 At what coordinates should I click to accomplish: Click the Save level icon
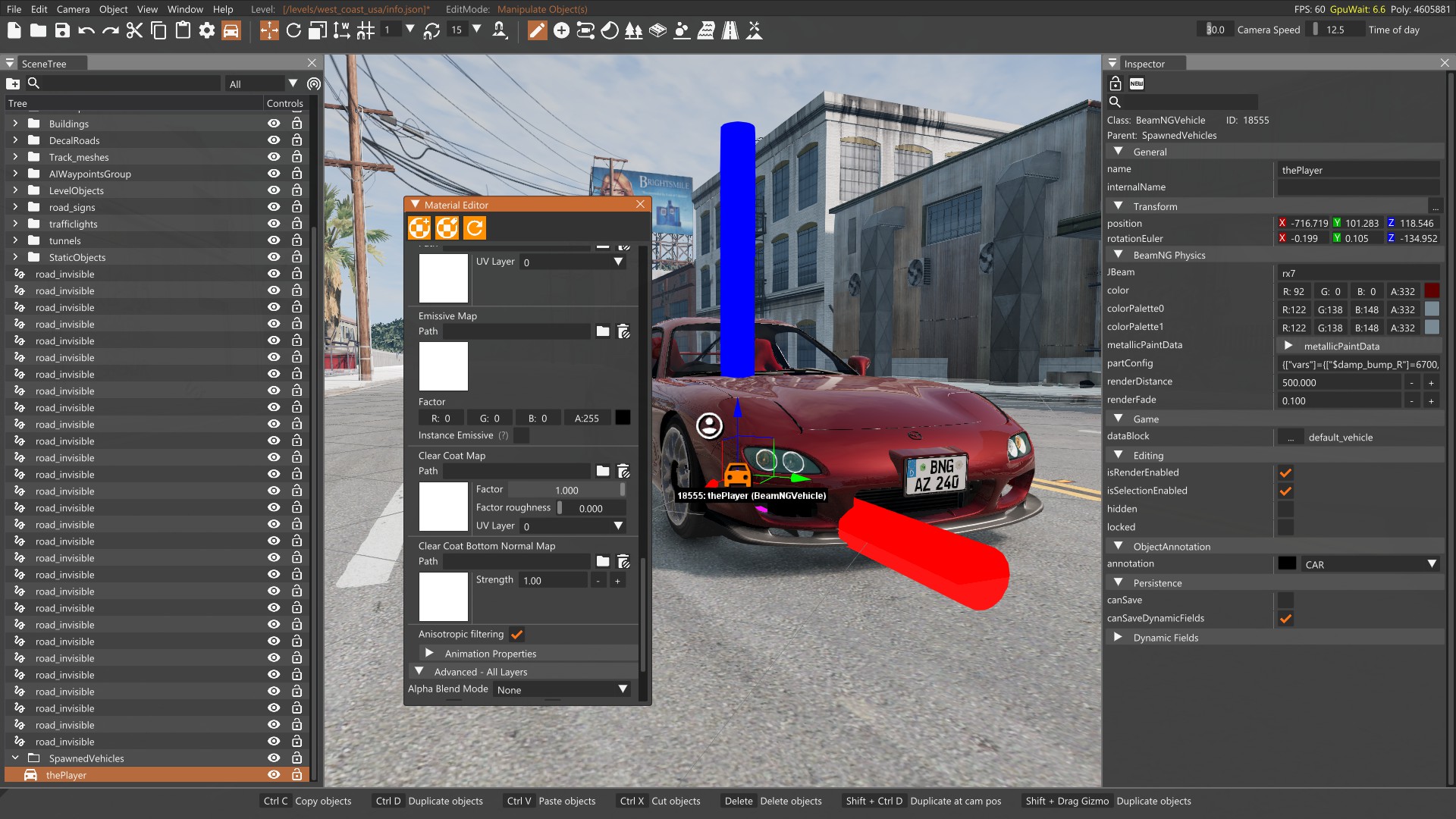pyautogui.click(x=62, y=30)
